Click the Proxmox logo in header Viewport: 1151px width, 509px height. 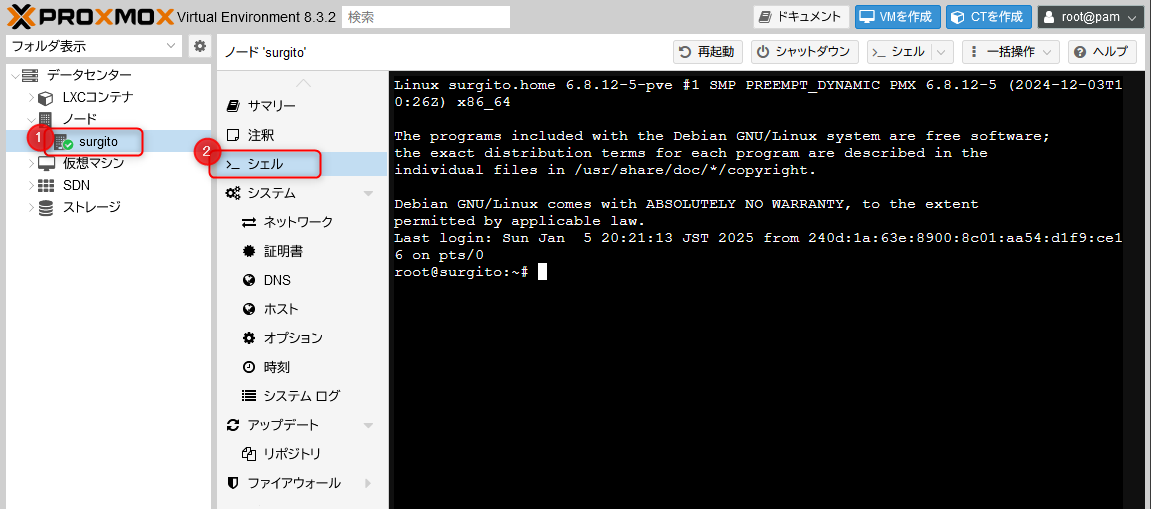(x=88, y=16)
